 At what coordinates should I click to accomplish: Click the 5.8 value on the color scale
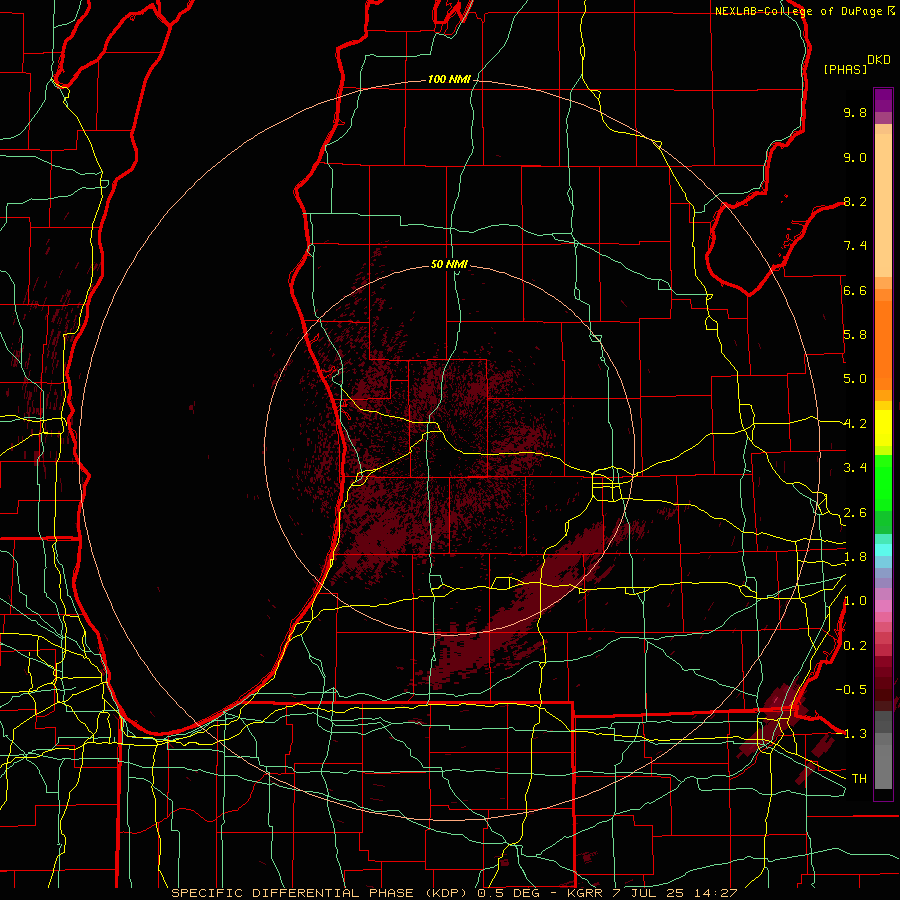[855, 335]
